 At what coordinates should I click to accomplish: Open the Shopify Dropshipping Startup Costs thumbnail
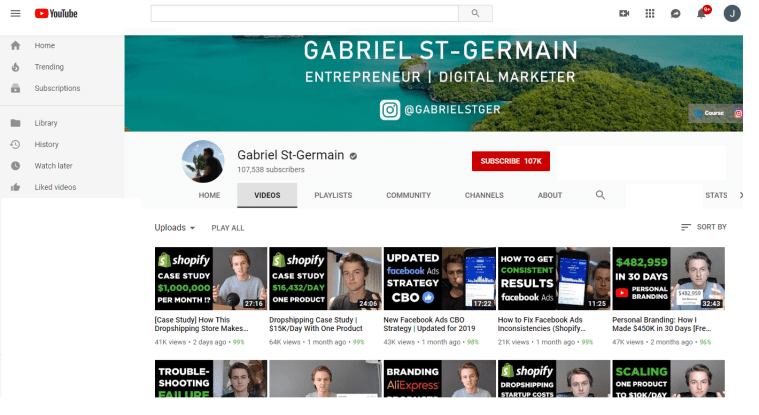pos(554,379)
